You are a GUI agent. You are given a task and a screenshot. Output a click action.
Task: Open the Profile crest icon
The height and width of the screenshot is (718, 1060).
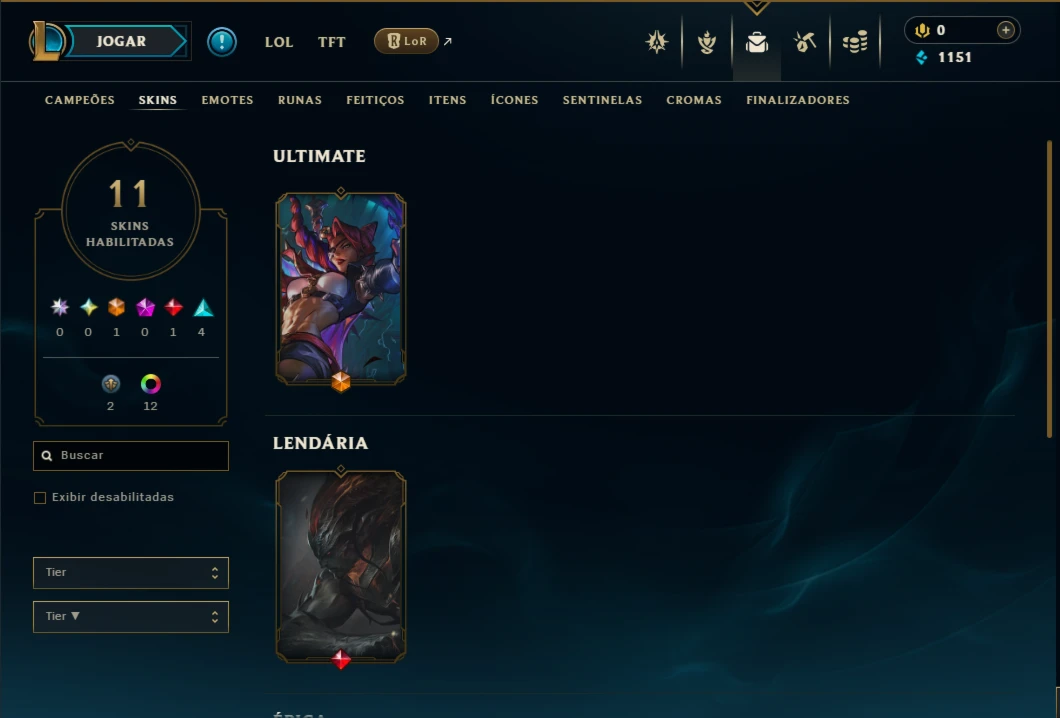(656, 43)
